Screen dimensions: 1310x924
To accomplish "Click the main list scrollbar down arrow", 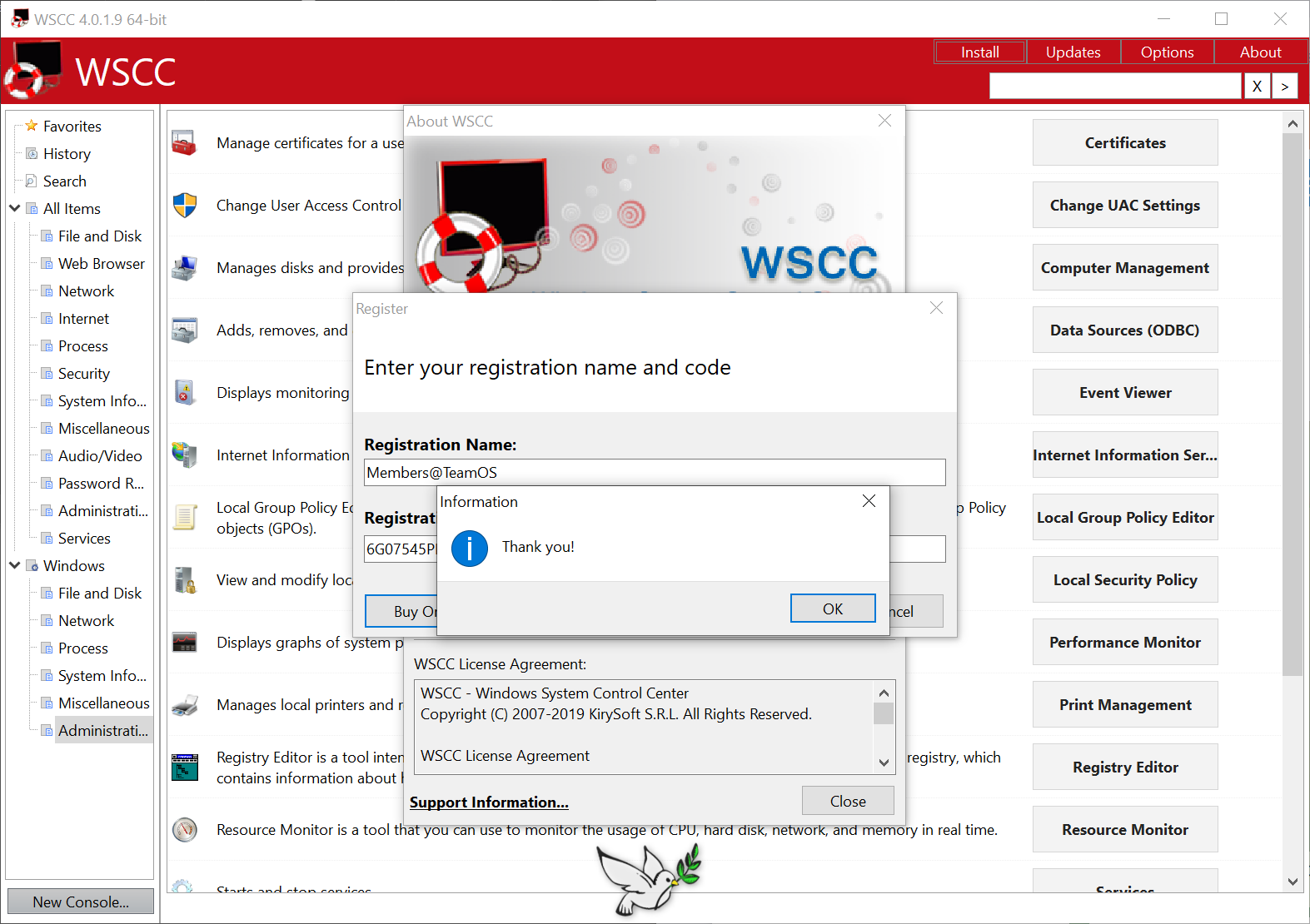I will click(1293, 882).
